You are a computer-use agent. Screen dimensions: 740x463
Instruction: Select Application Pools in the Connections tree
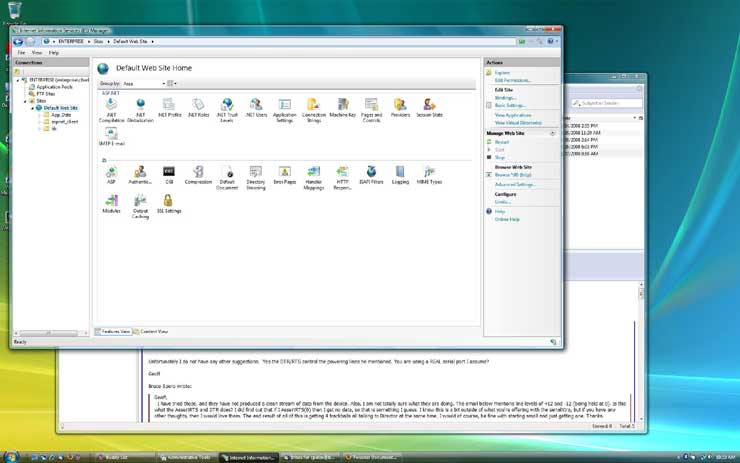54,87
